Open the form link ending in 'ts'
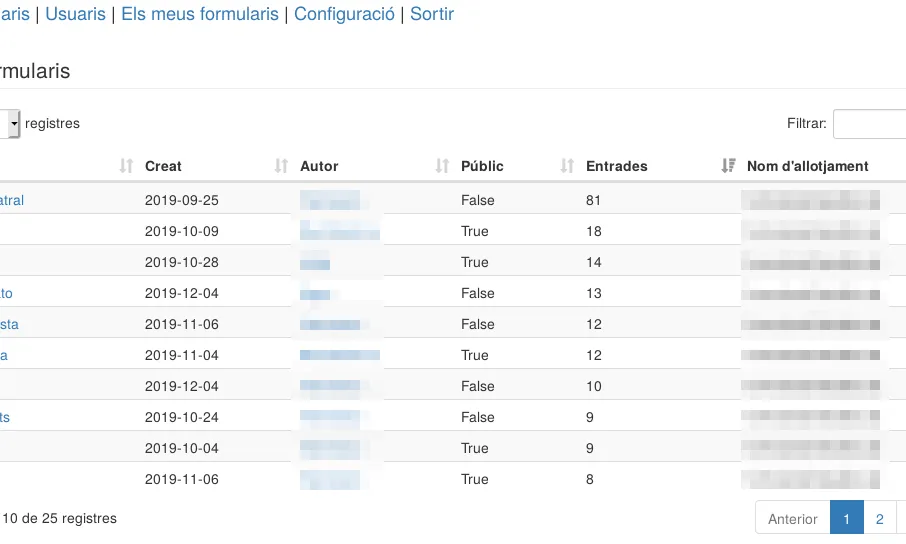906x544 pixels. [5, 417]
